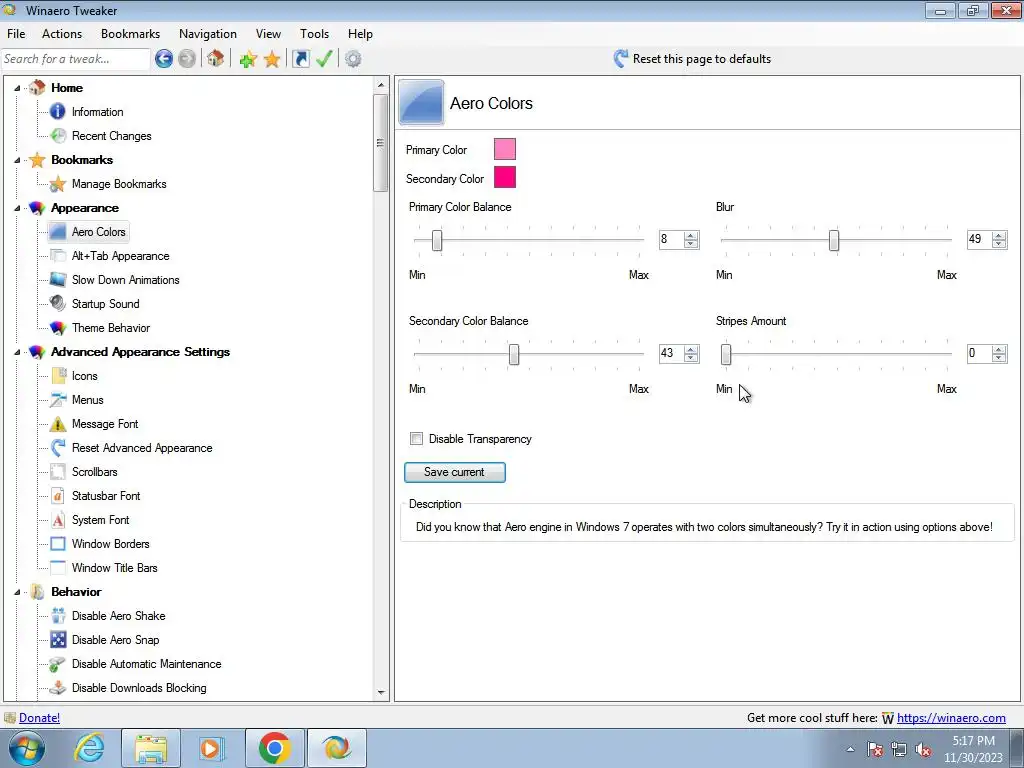The image size is (1024, 768).
Task: Click the Reset Advanced Appearance arrow icon
Action: (57, 448)
